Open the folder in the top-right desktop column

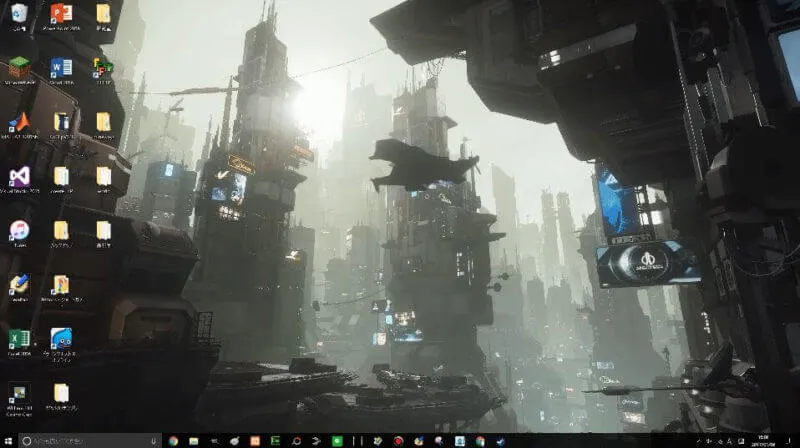pyautogui.click(x=103, y=13)
